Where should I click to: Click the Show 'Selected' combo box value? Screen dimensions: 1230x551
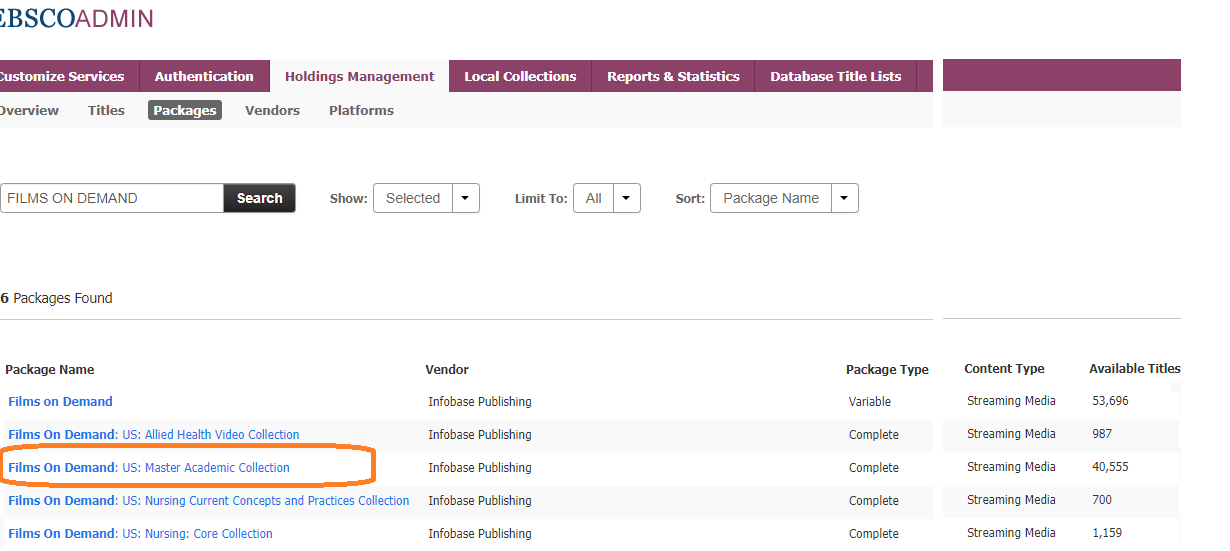tap(413, 198)
